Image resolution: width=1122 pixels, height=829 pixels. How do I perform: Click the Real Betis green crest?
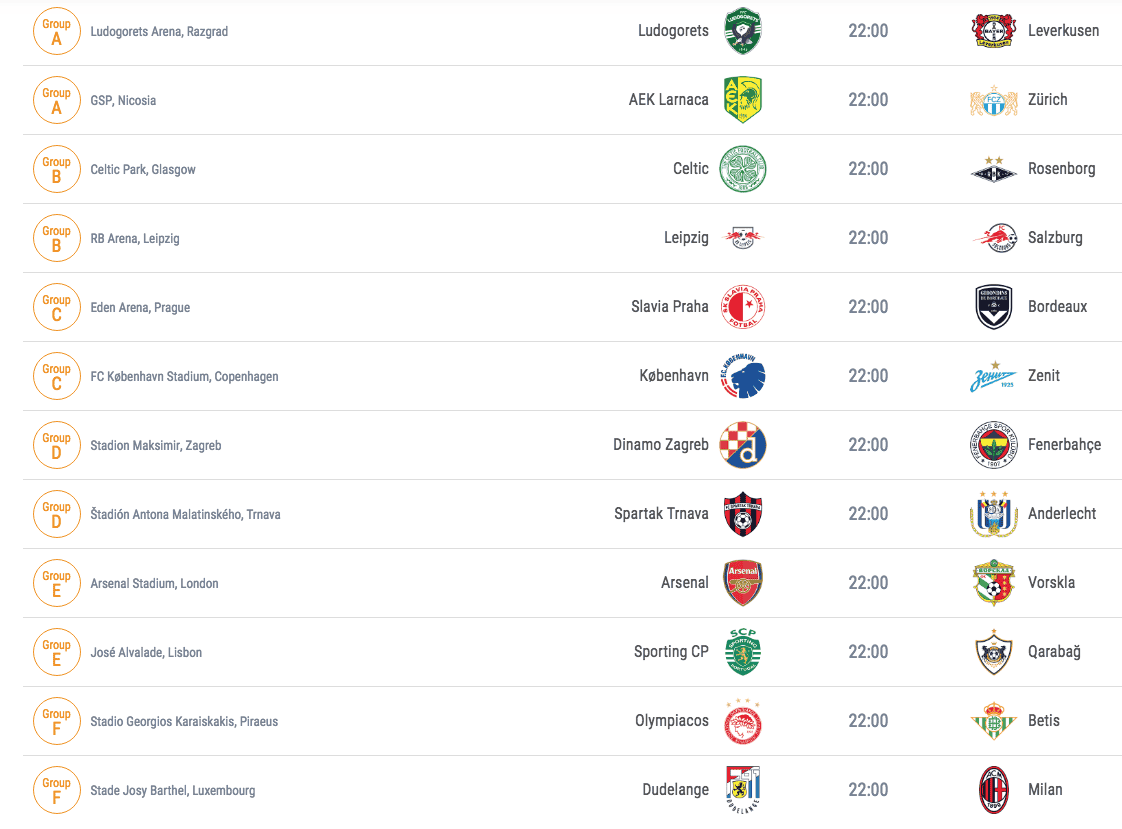(993, 721)
